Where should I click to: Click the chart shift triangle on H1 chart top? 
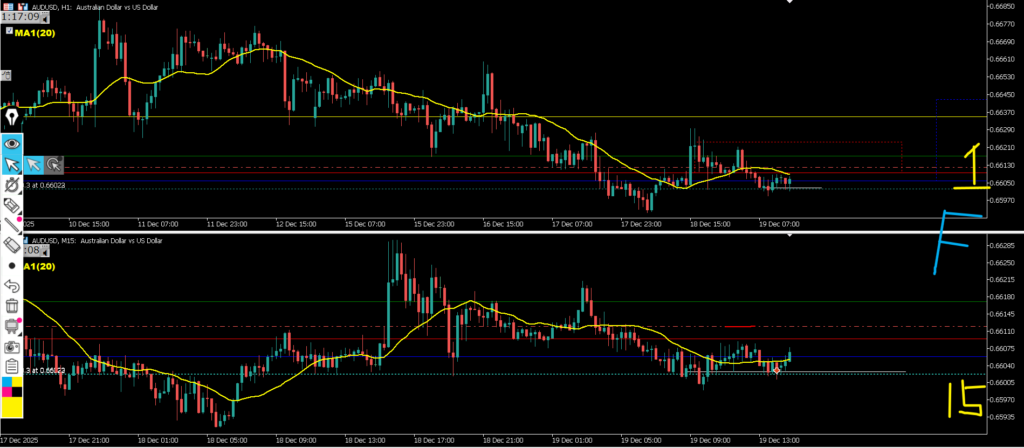click(791, 3)
